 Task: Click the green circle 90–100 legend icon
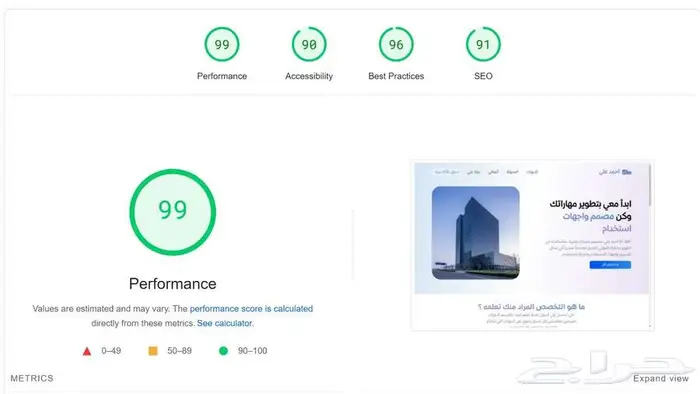click(x=223, y=351)
